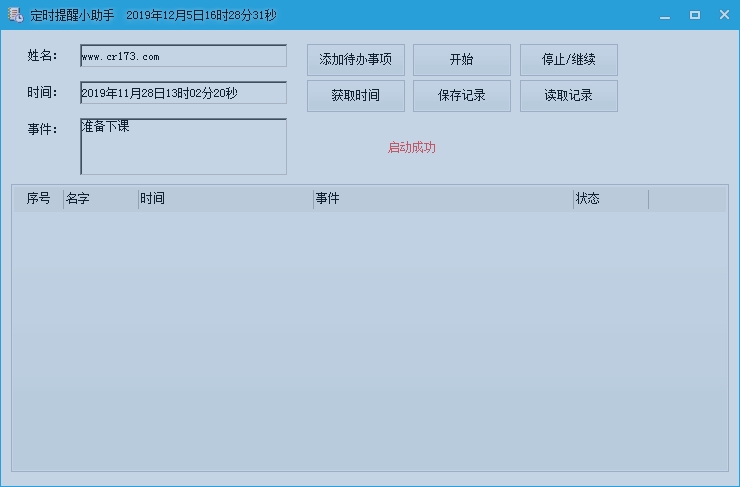The image size is (740, 487).
Task: Maximize the application window
Action: 695,15
